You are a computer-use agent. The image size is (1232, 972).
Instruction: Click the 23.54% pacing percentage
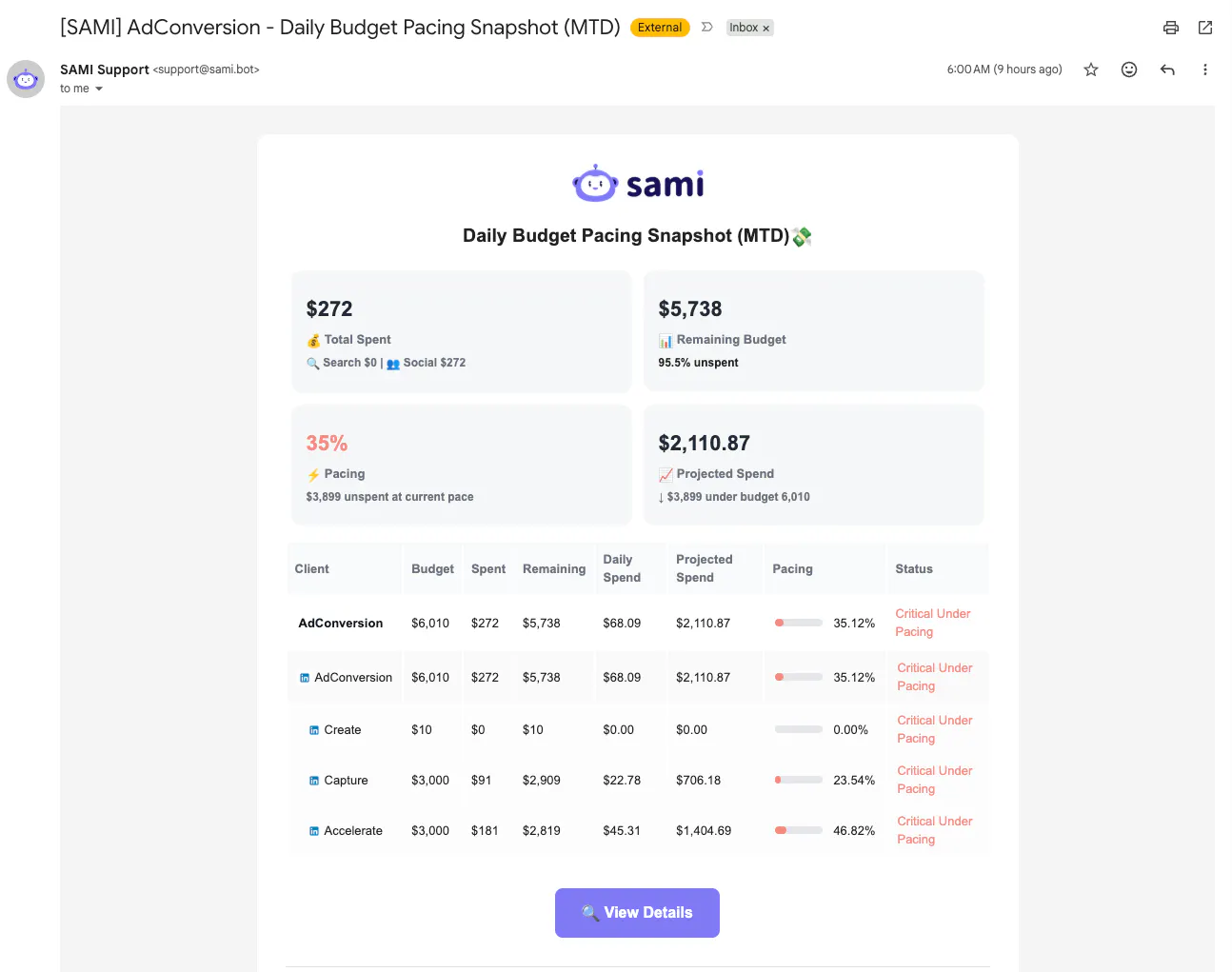[854, 781]
